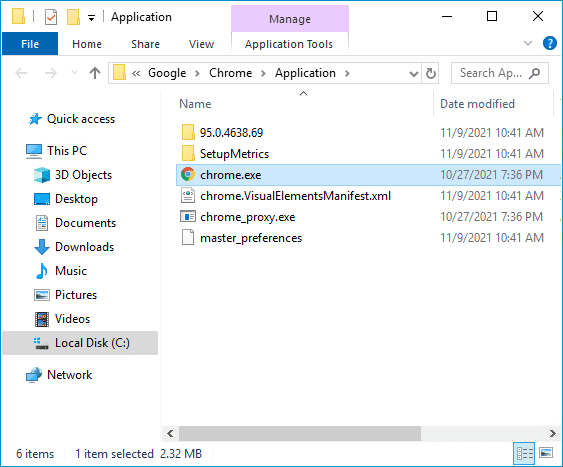The image size is (563, 467).
Task: Switch to Details view in status bar
Action: (524, 453)
